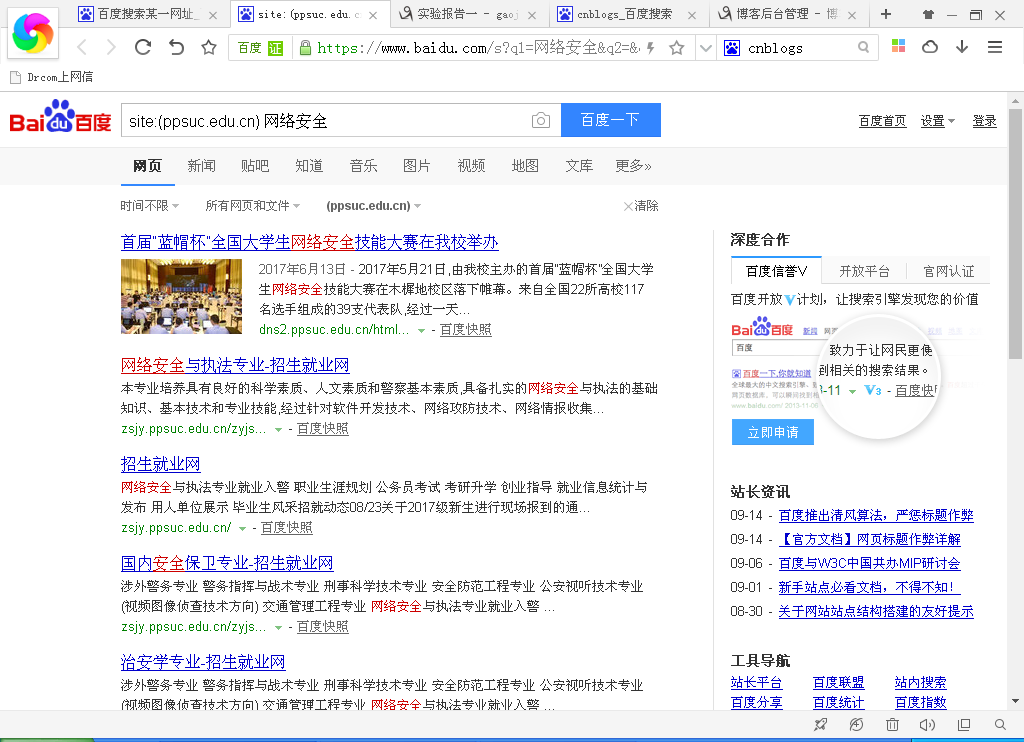Open the colorful extensions grid icon

point(899,46)
